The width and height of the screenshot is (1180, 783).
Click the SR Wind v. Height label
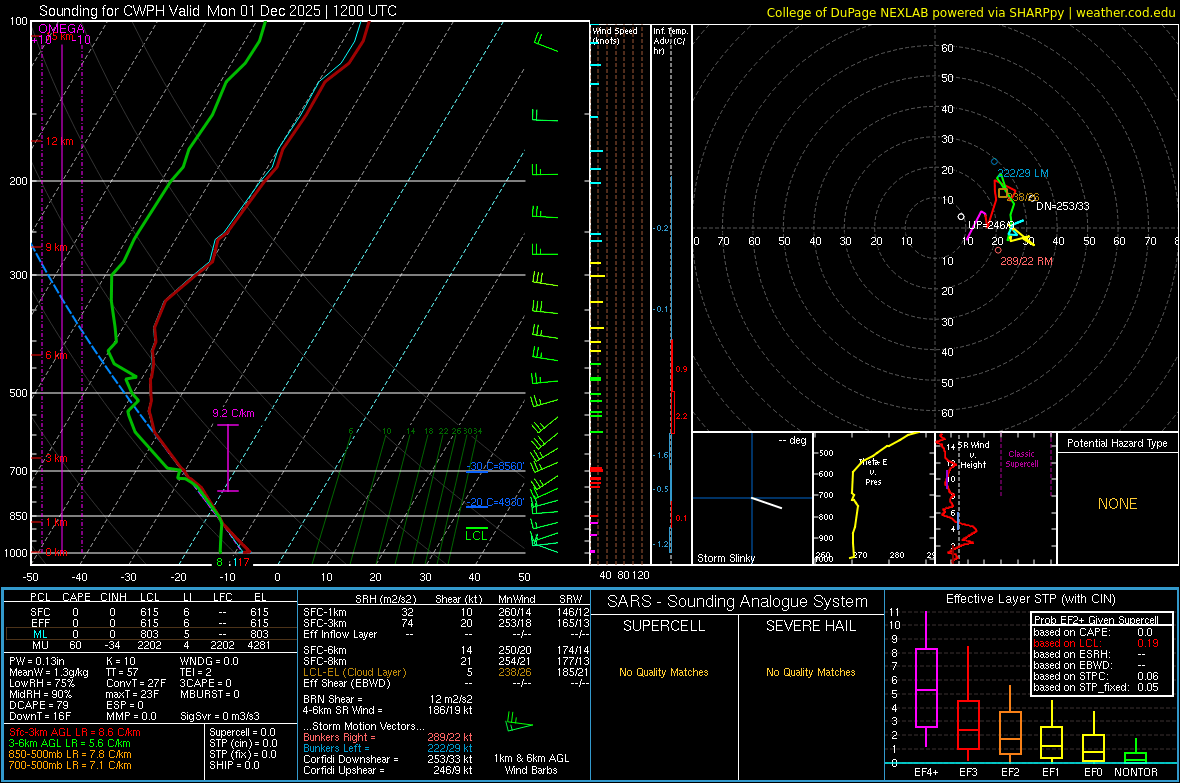973,455
